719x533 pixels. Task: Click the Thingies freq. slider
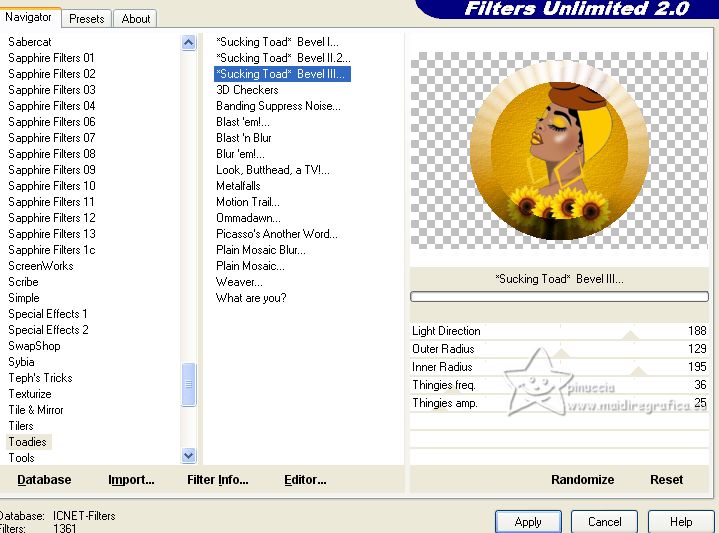click(559, 385)
